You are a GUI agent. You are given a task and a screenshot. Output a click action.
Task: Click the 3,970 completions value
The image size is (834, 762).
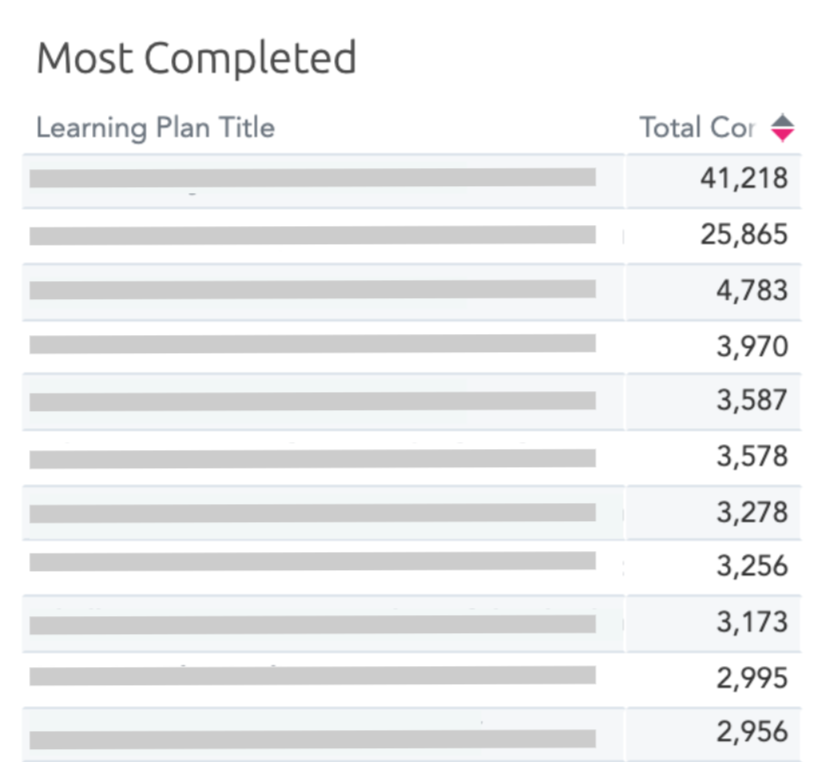pyautogui.click(x=752, y=347)
